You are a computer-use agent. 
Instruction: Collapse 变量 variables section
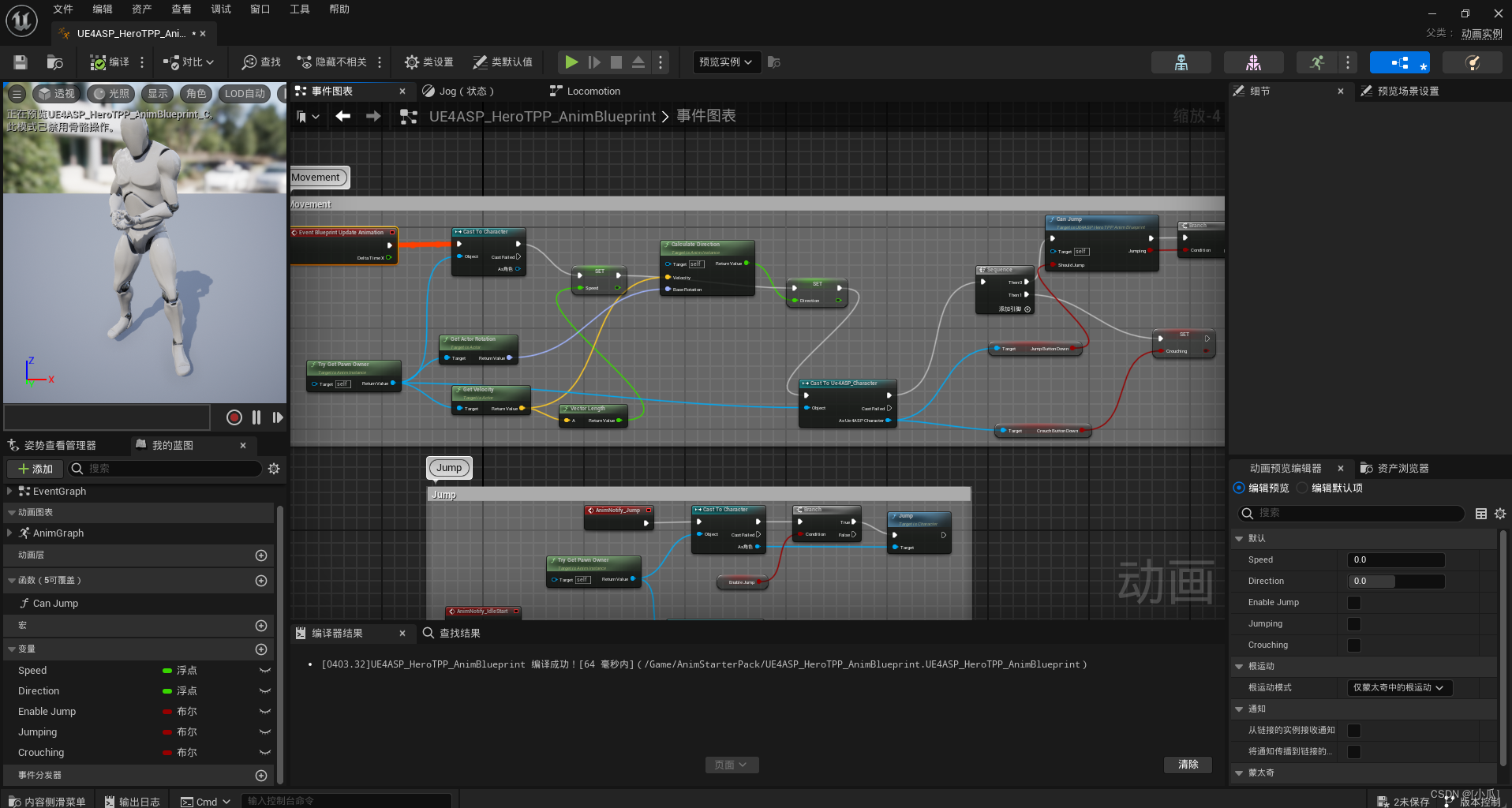click(12, 649)
